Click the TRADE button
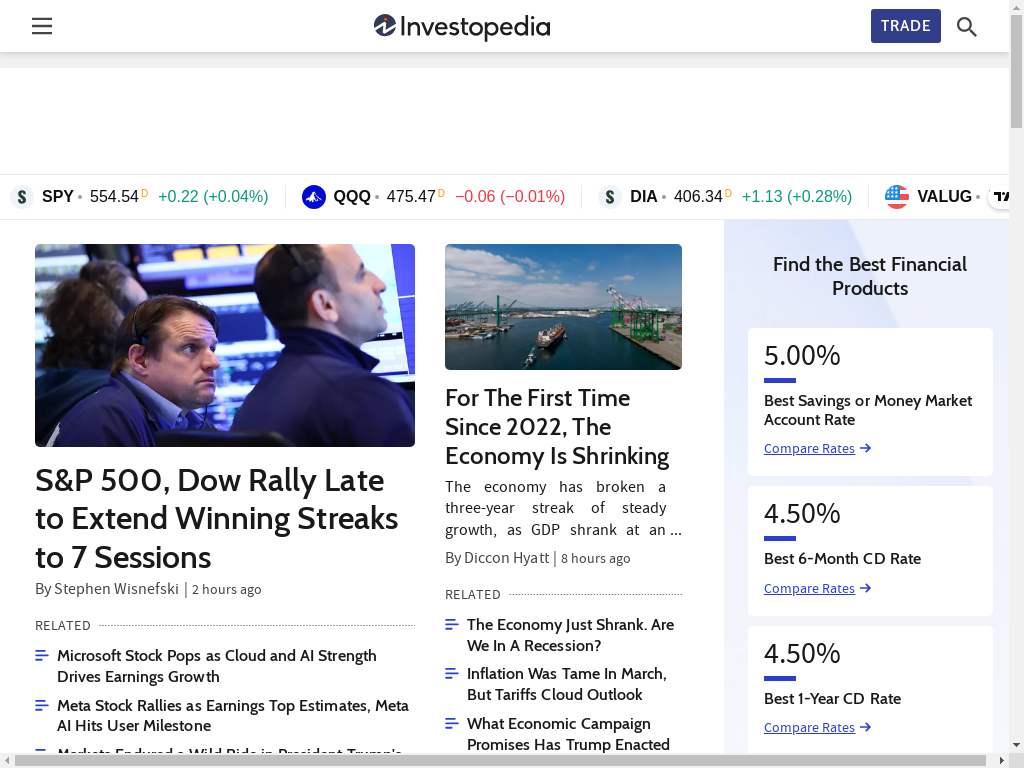Screen dimensions: 1024x768 (905, 26)
